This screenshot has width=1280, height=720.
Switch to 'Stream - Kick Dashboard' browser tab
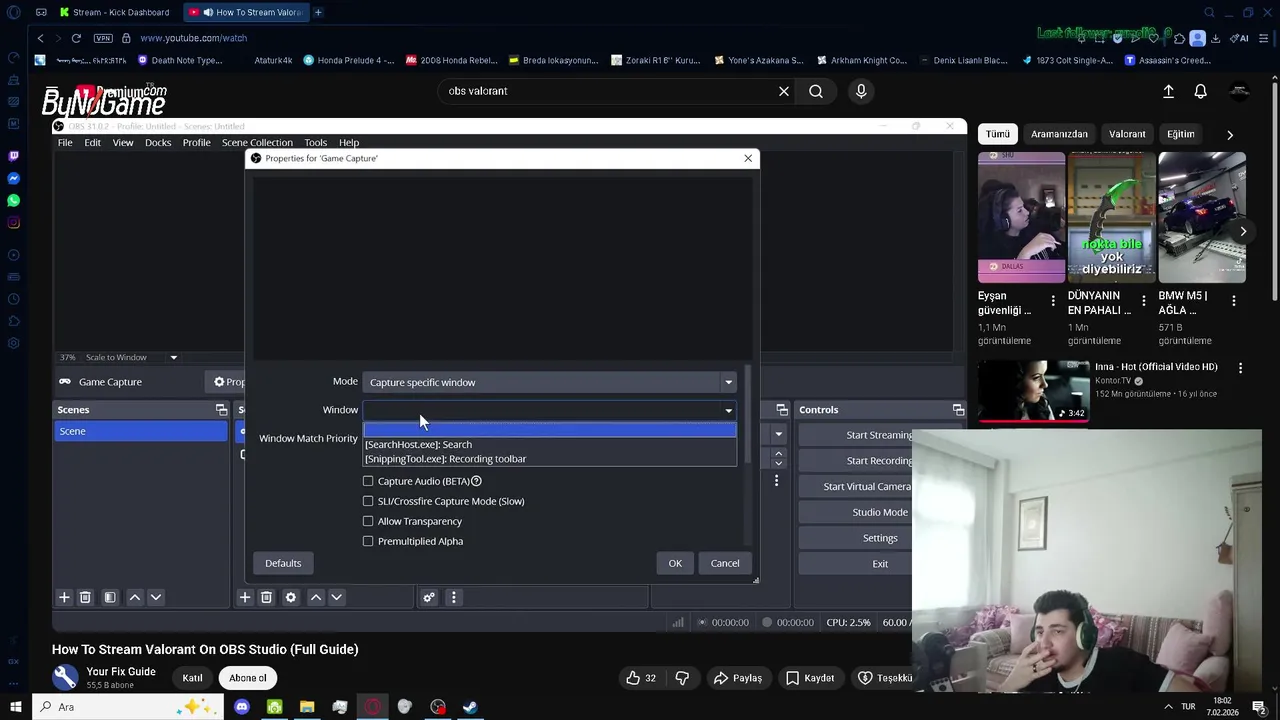coord(114,12)
